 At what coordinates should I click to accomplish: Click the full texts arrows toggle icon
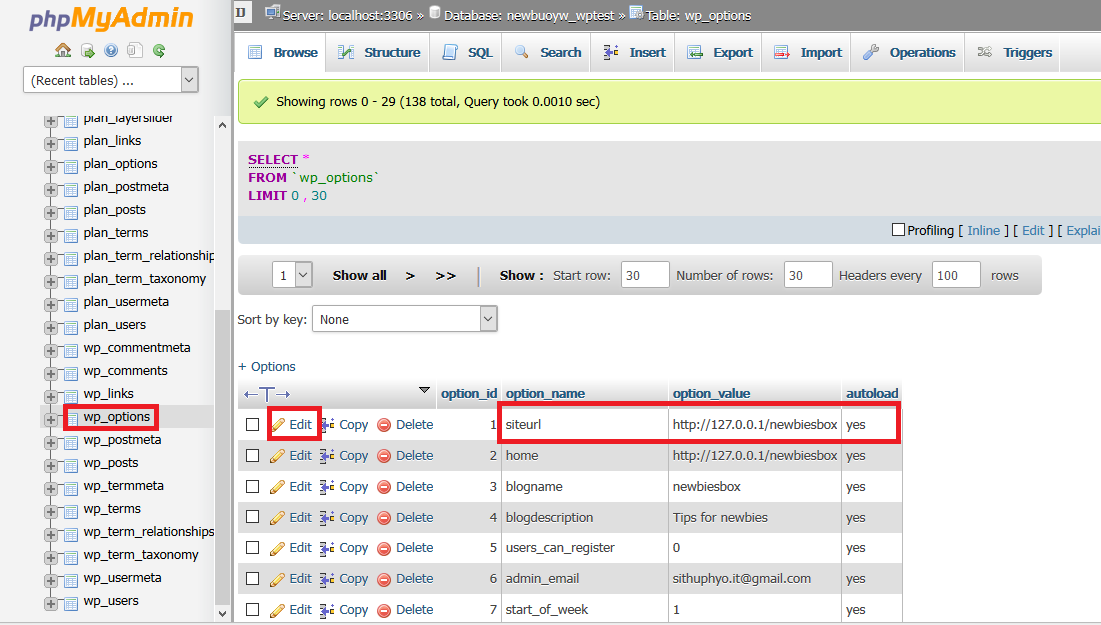[x=267, y=394]
